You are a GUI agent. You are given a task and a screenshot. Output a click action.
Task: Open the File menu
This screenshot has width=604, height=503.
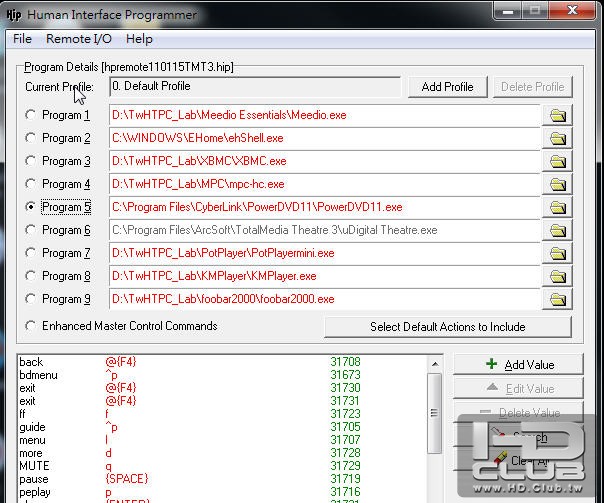(x=22, y=39)
